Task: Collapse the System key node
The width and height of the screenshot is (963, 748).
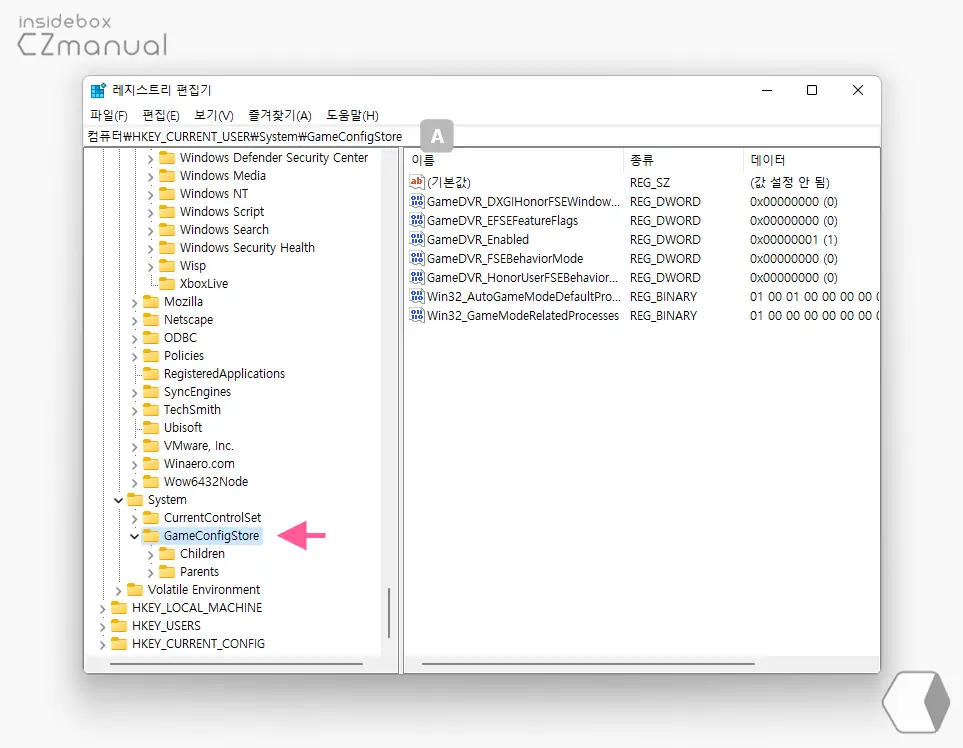Action: click(119, 500)
